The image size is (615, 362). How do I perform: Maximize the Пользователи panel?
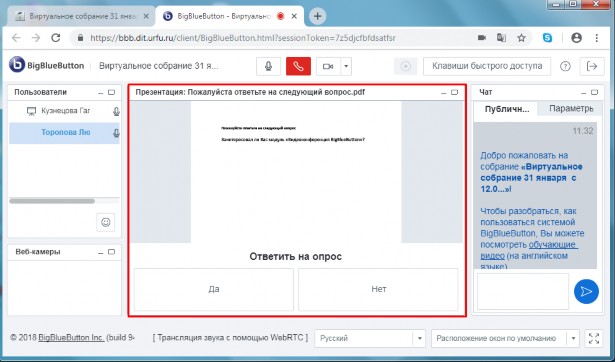pyautogui.click(x=111, y=92)
